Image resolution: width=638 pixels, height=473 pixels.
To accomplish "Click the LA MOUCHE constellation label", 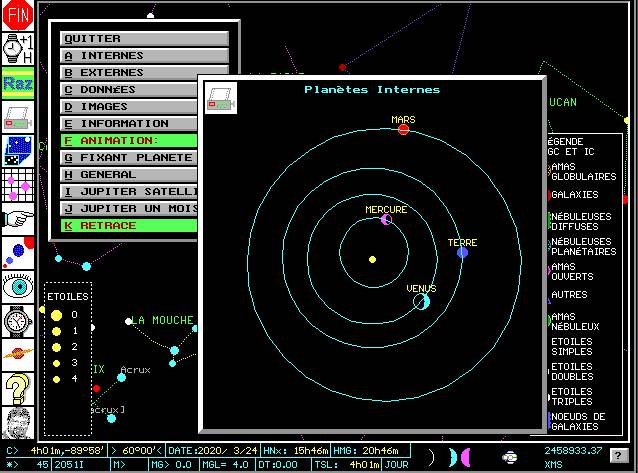I will pos(162,320).
